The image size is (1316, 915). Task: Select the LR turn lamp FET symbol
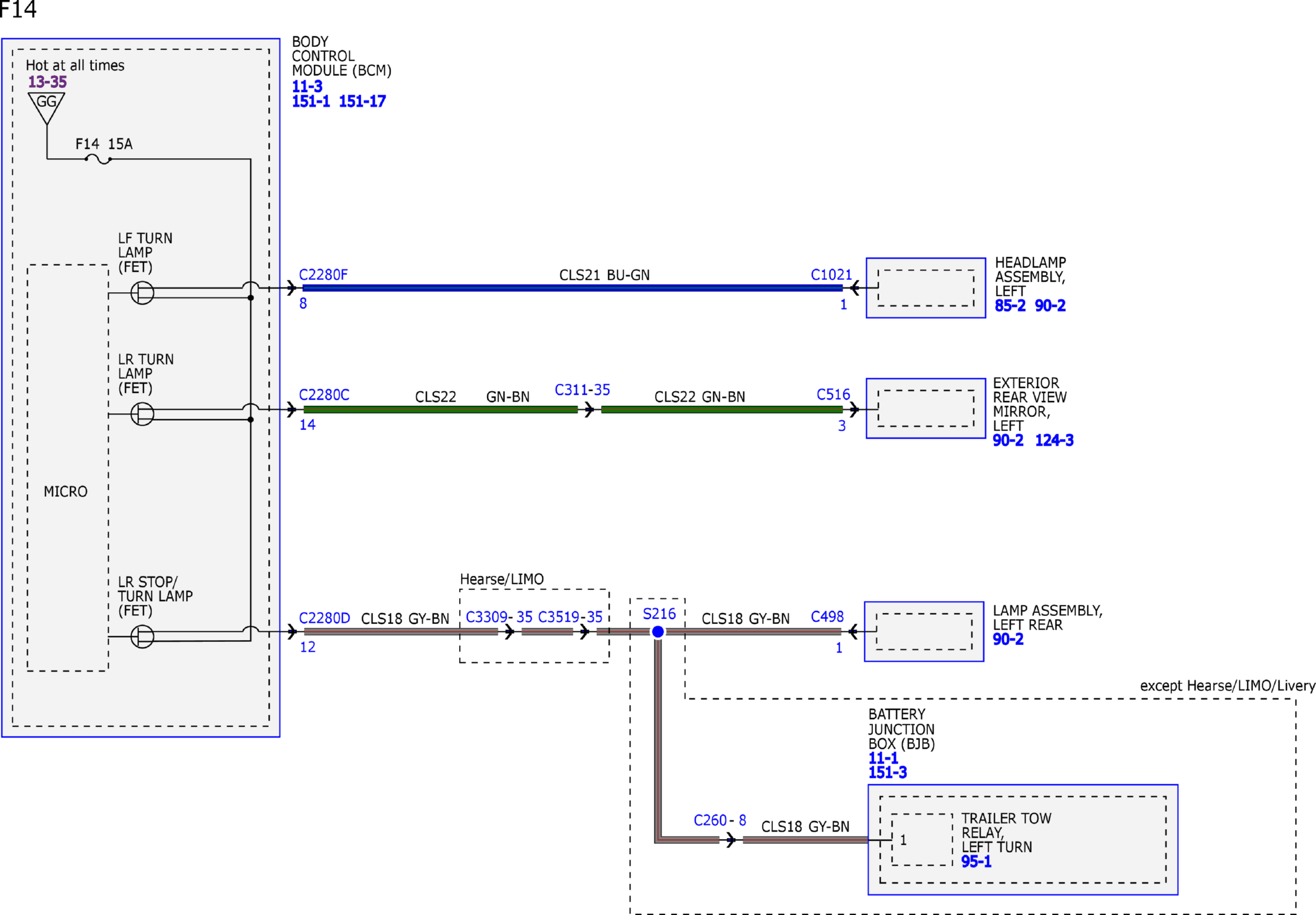click(x=142, y=413)
